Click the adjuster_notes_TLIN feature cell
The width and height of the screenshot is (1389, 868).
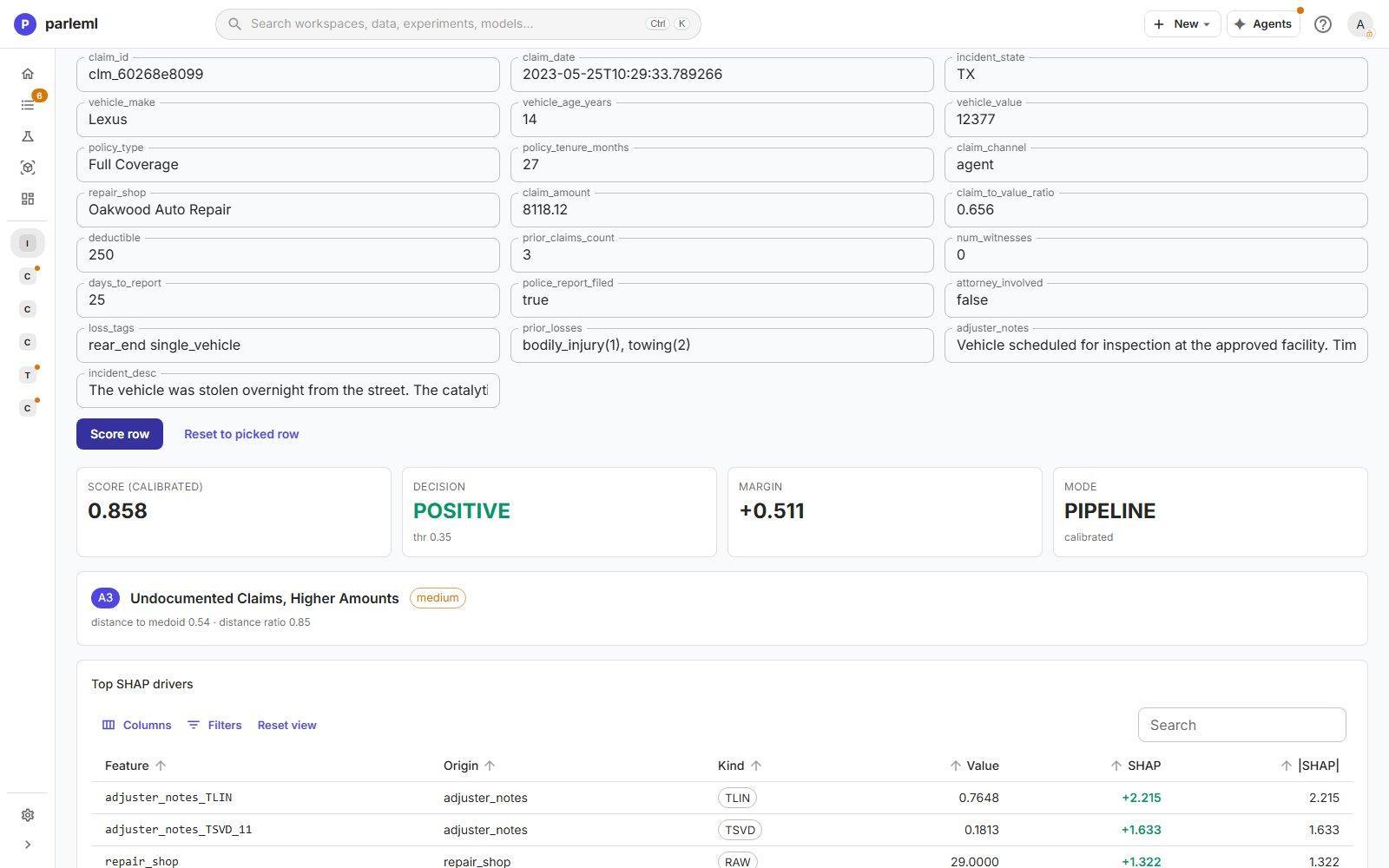point(168,798)
